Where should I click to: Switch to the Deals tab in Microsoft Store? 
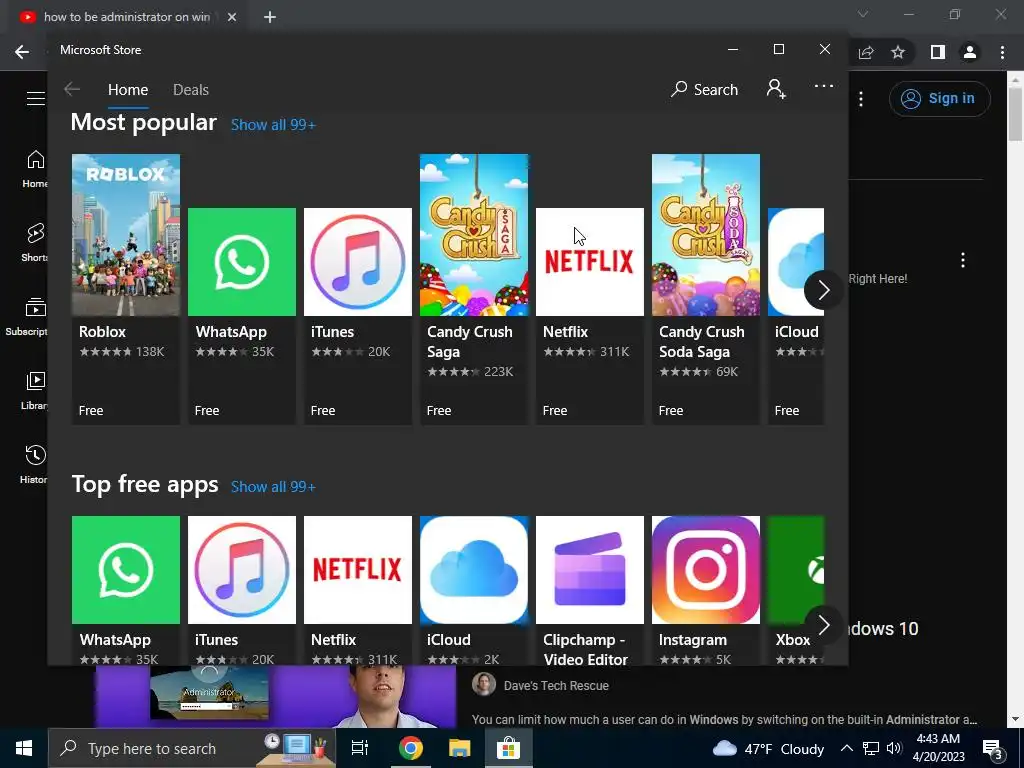(x=191, y=89)
